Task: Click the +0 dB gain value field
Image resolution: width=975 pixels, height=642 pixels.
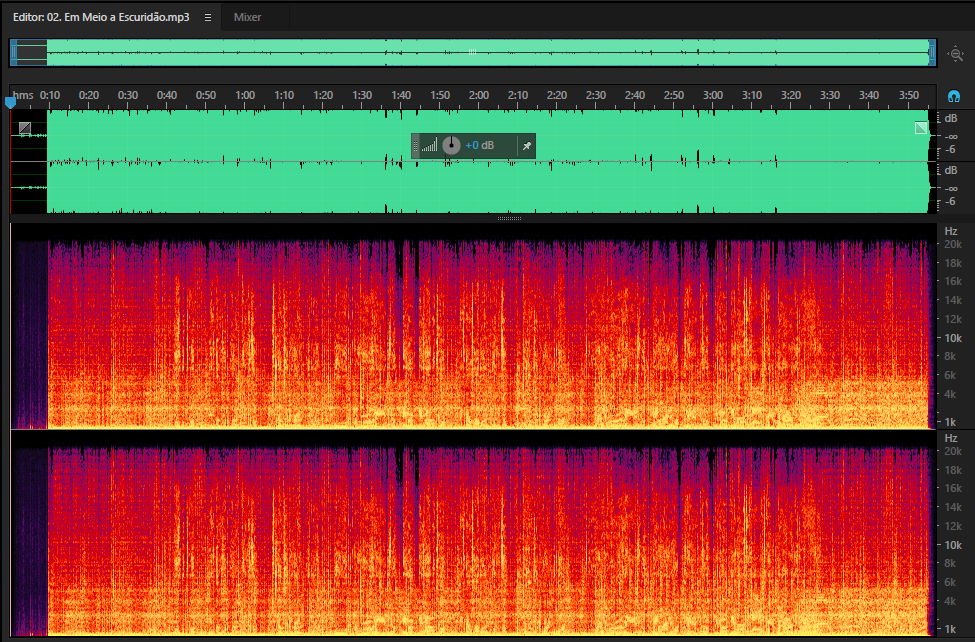Action: point(479,146)
